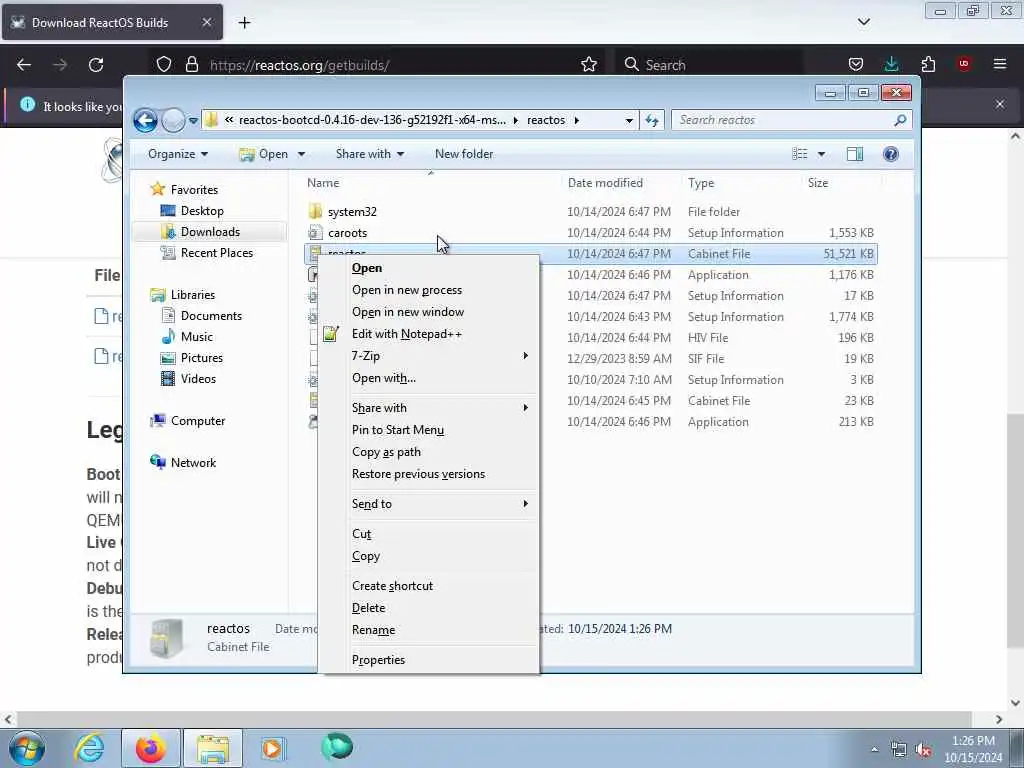Sort by the Size column header

[x=840, y=183]
